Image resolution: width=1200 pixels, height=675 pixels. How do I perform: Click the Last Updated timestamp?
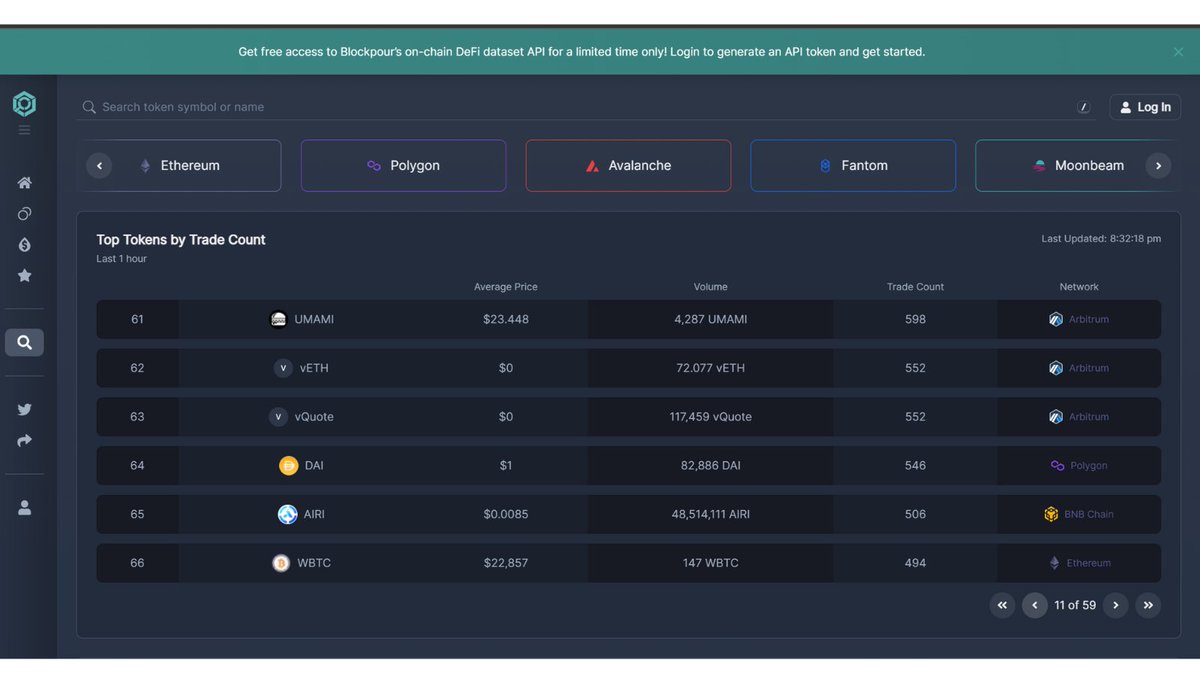[1101, 239]
